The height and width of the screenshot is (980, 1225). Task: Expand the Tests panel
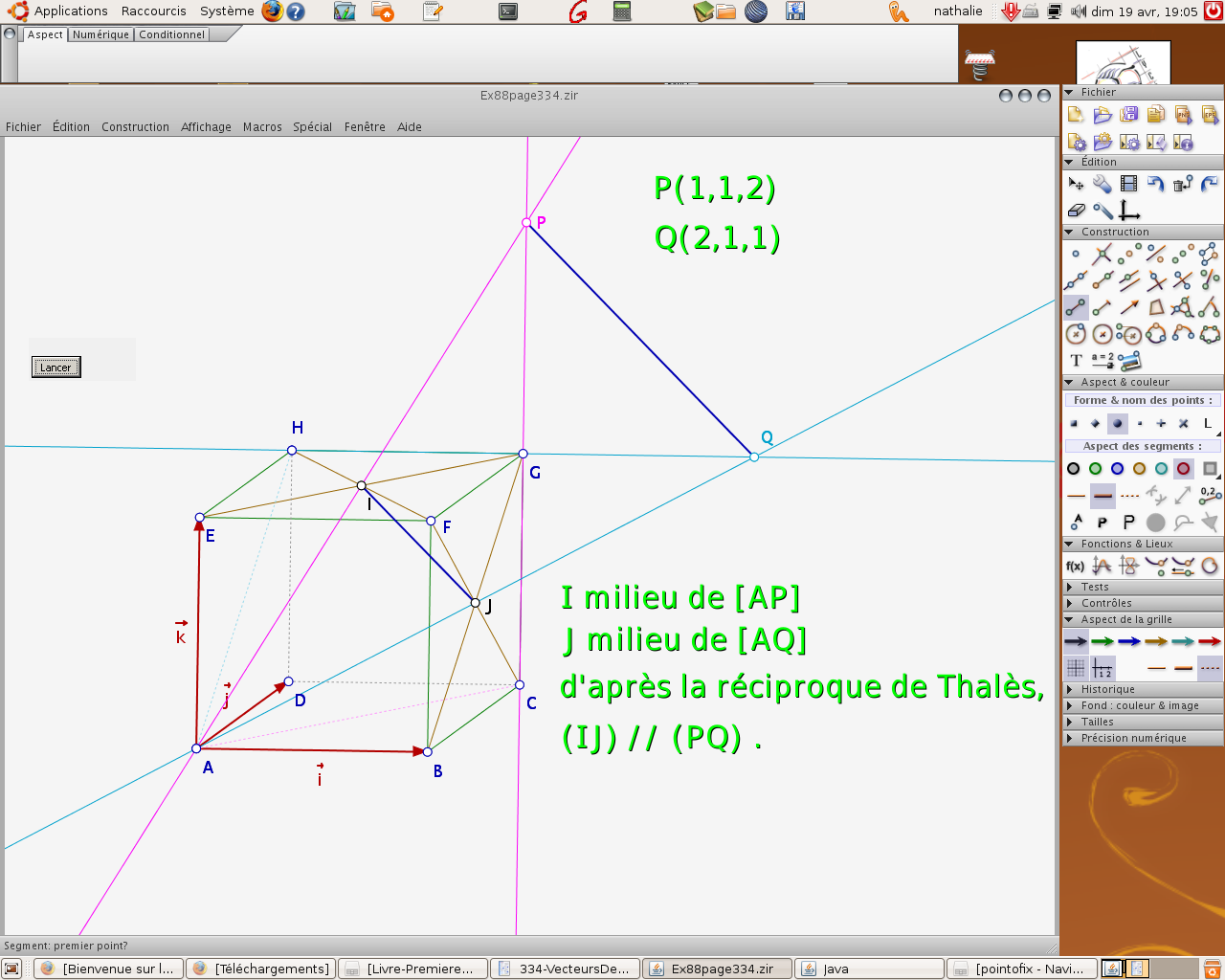[x=1095, y=587]
